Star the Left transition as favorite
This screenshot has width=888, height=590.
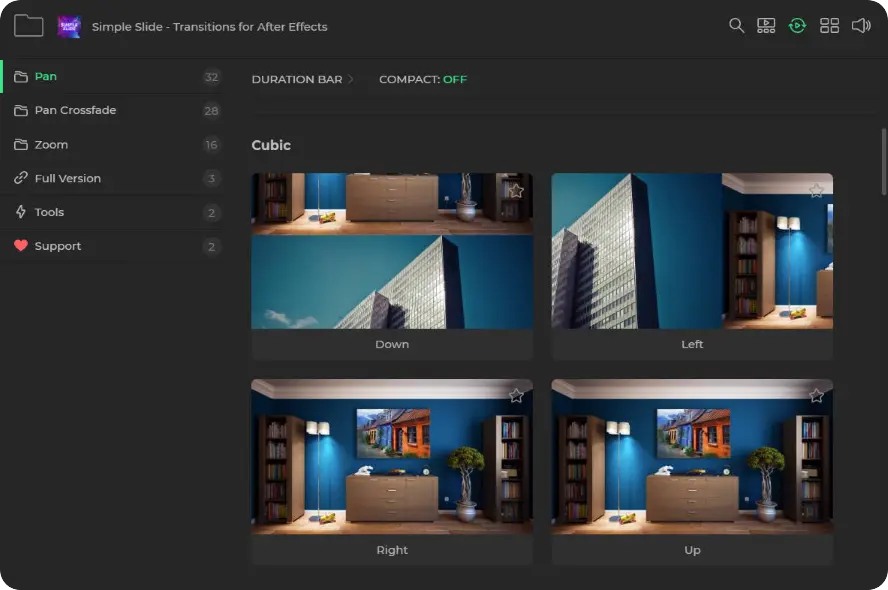coord(816,190)
